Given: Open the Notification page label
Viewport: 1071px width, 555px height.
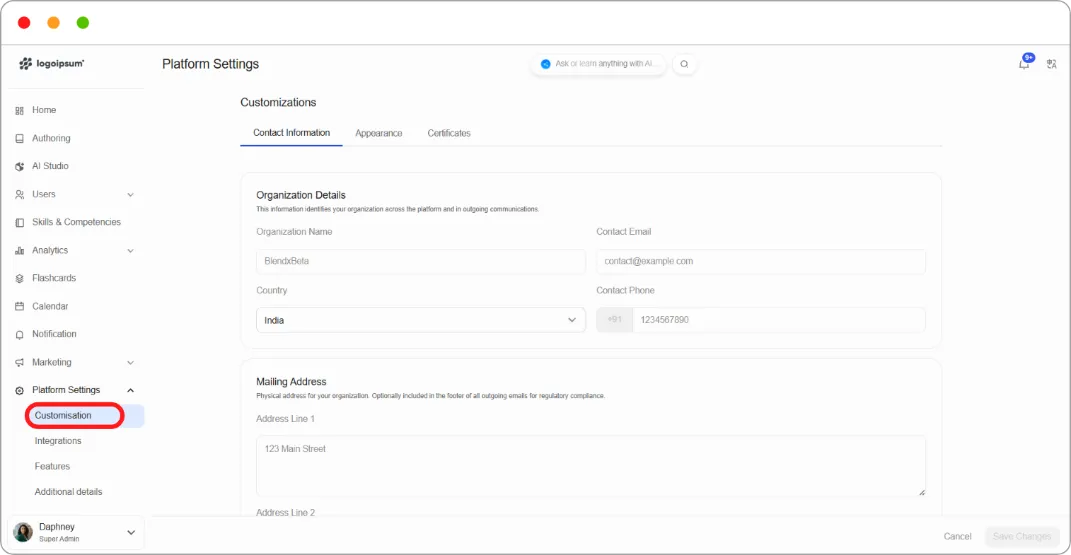Looking at the screenshot, I should pos(54,334).
